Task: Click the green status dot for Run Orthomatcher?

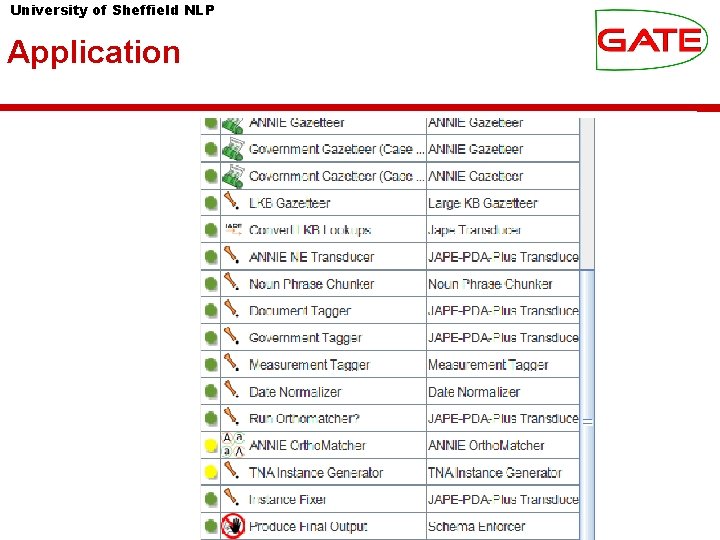Action: (x=211, y=419)
